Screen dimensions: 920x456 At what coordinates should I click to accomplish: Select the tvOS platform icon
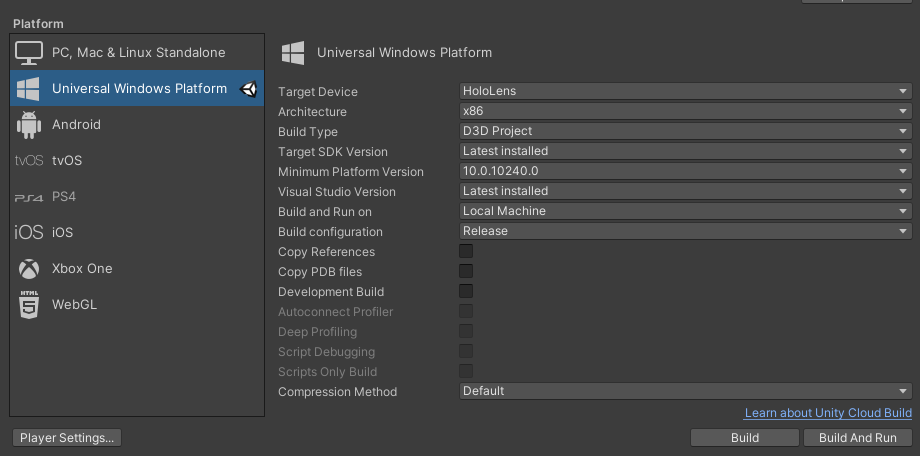tap(29, 160)
